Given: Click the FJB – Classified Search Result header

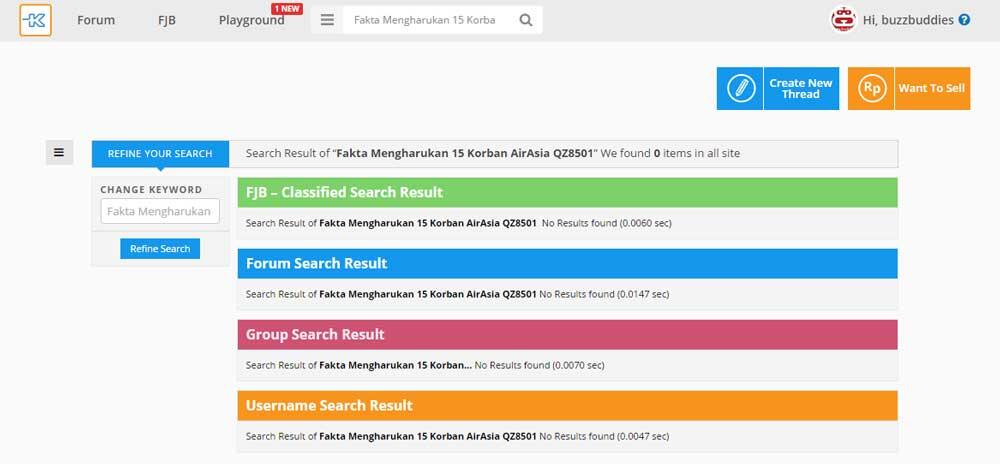Looking at the screenshot, I should [x=568, y=192].
